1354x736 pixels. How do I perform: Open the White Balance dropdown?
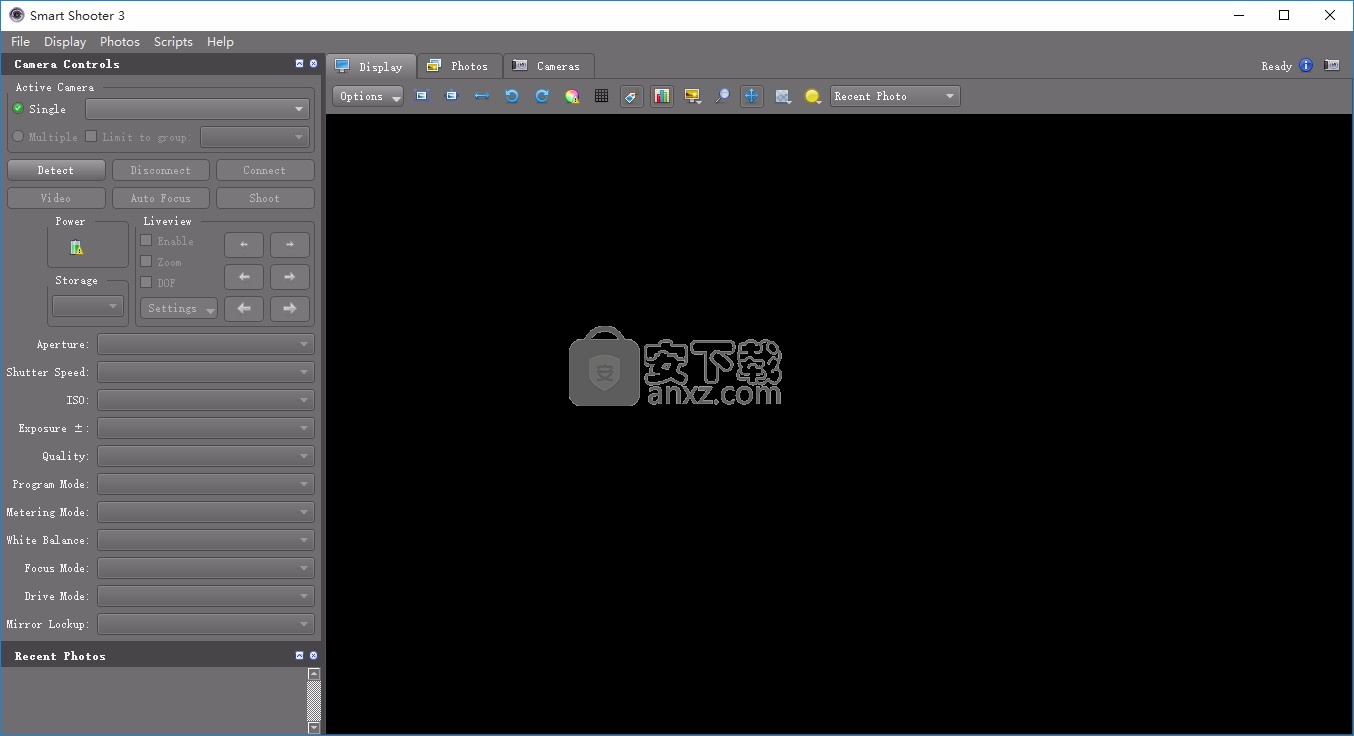pos(206,540)
